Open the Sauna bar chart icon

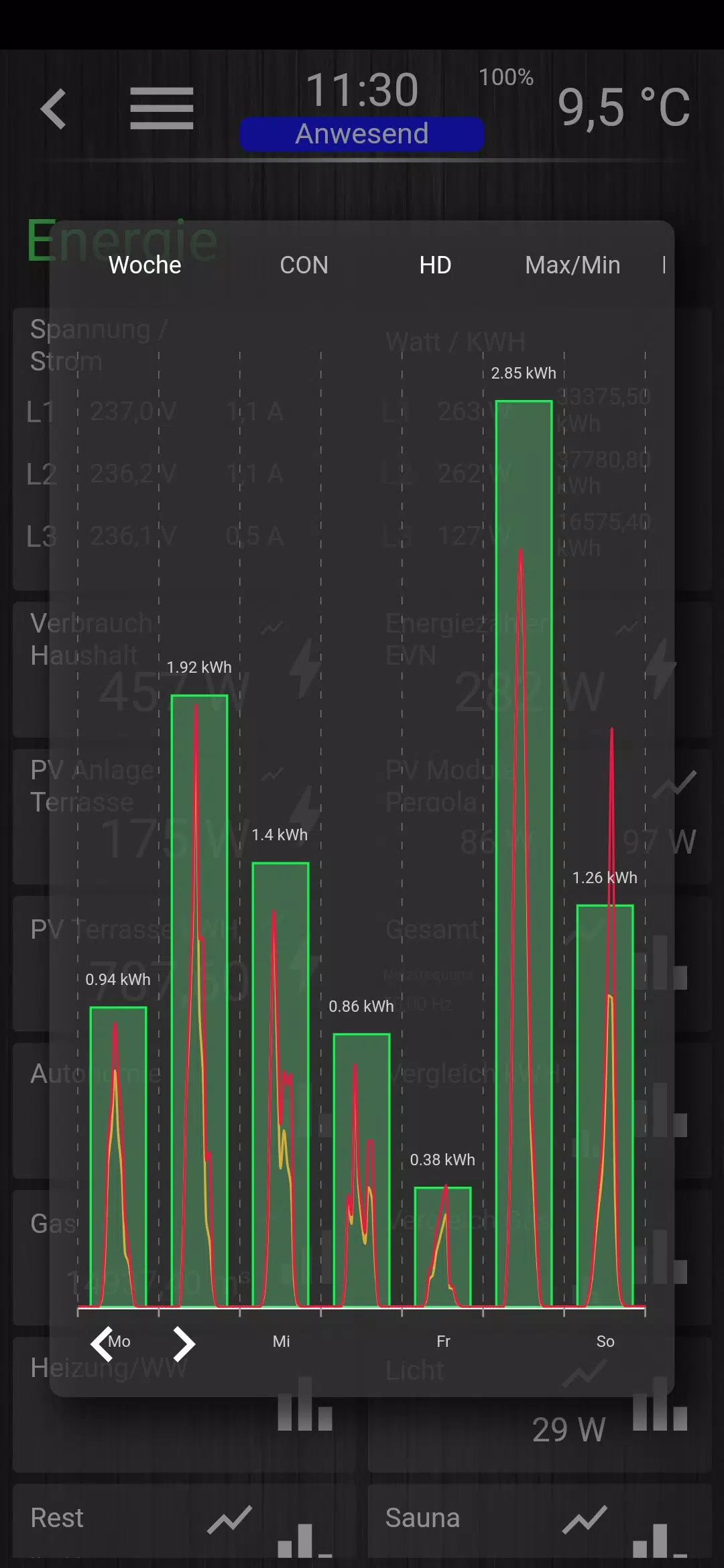[x=660, y=1540]
